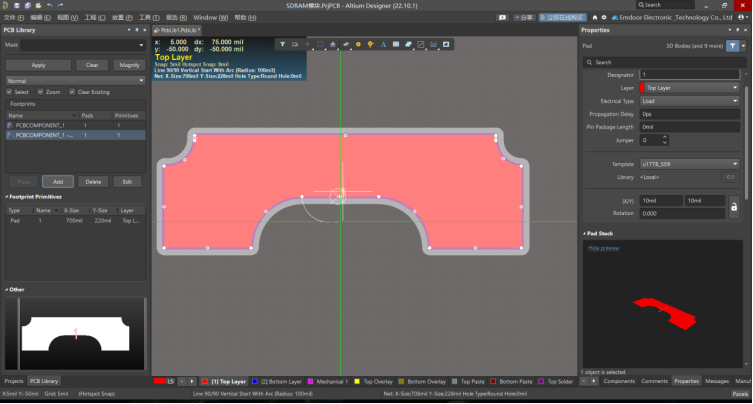Uncheck the Zoom checkbox
This screenshot has width=753, height=404.
tap(41, 92)
